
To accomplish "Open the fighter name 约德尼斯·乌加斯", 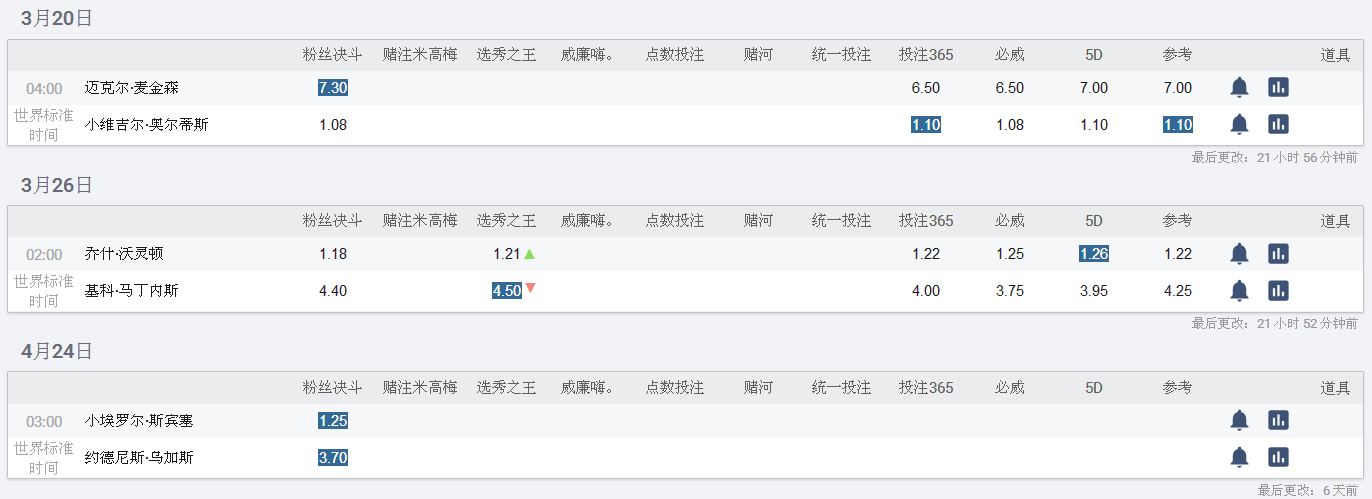I will [x=139, y=457].
